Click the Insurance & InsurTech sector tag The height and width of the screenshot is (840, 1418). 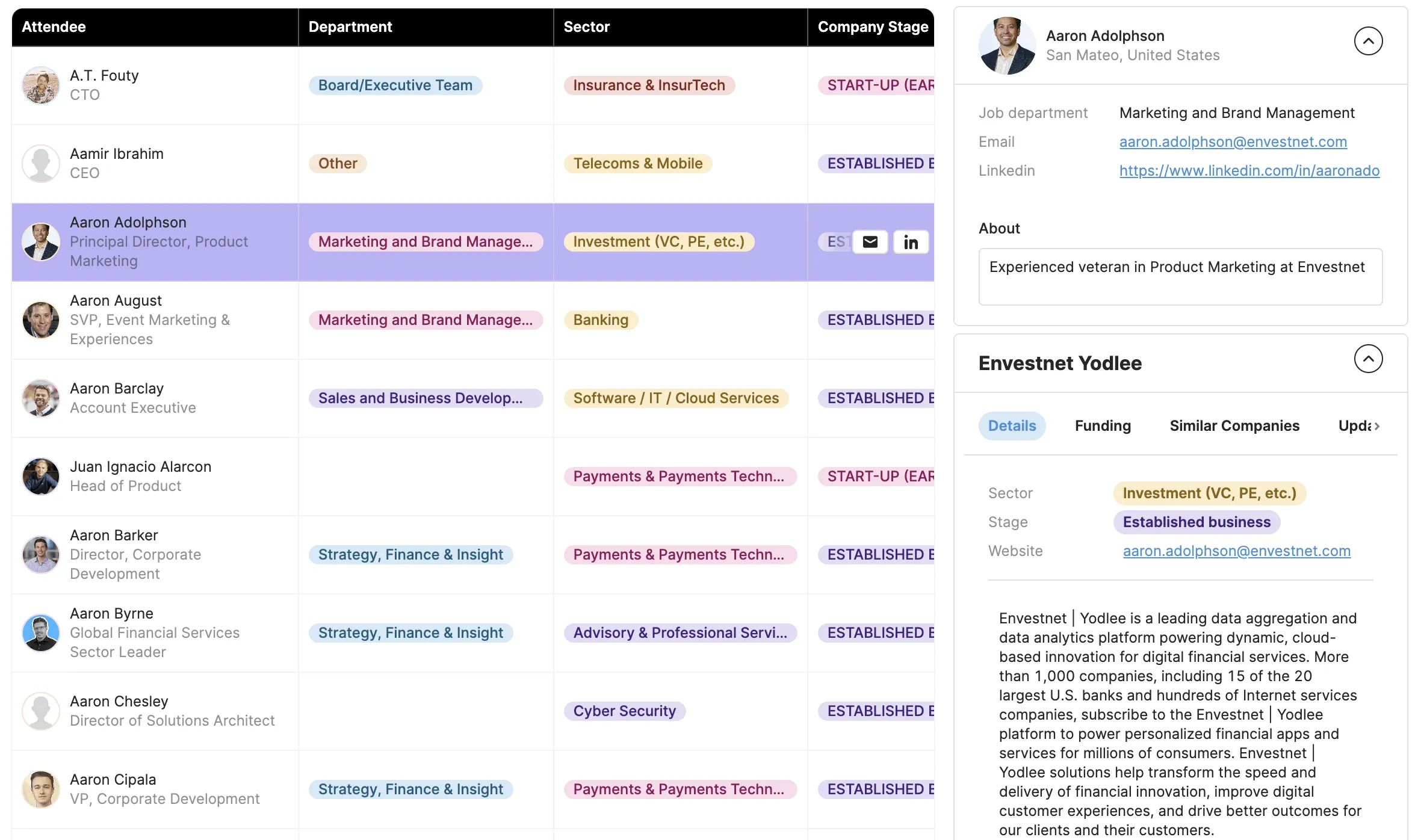click(x=649, y=85)
